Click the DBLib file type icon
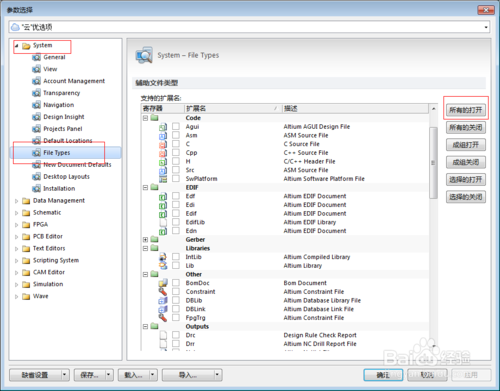Screen dimensions: 500x391 tap(163, 300)
